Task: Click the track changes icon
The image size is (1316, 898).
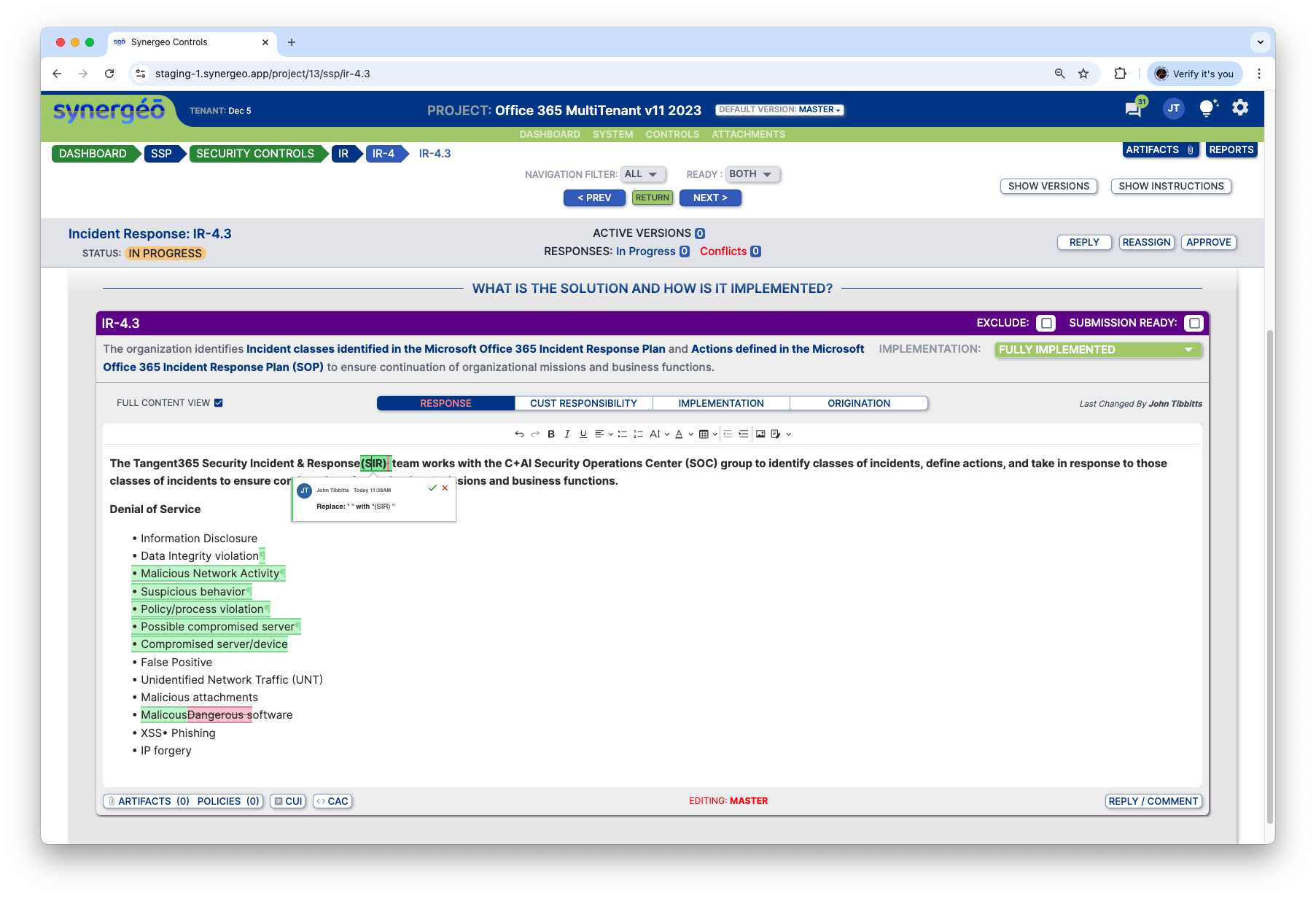Action: pos(776,434)
